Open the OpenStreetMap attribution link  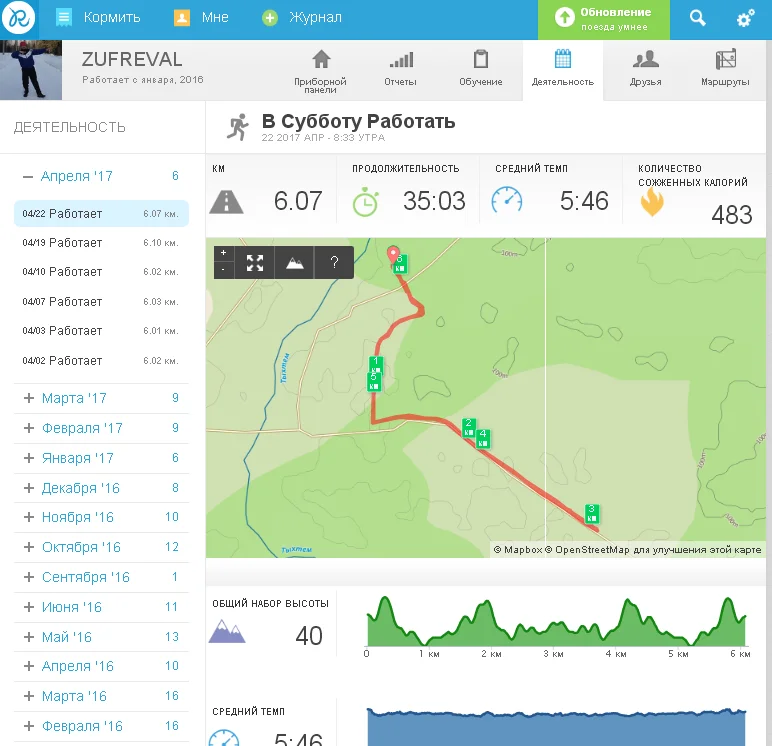(x=587, y=550)
